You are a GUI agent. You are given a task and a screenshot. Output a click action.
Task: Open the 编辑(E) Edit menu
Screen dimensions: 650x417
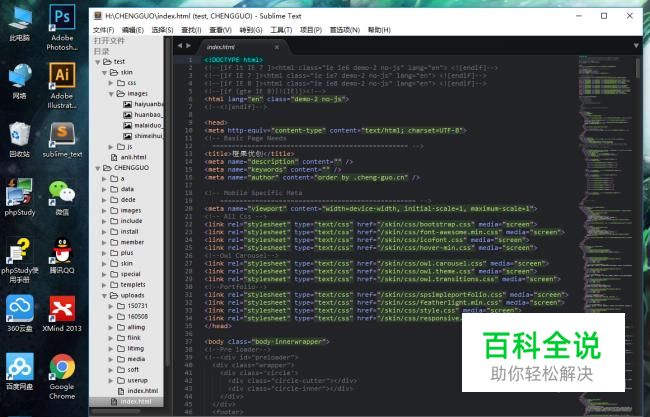click(x=133, y=30)
